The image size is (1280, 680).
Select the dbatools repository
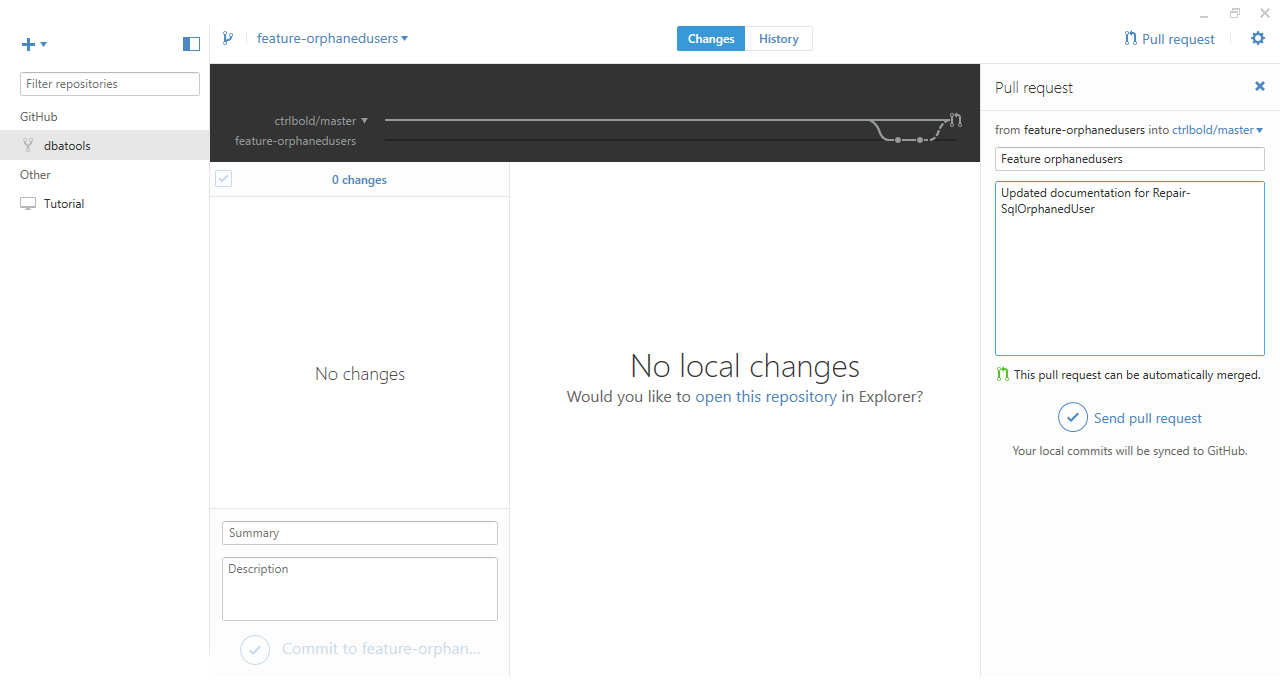[105, 145]
